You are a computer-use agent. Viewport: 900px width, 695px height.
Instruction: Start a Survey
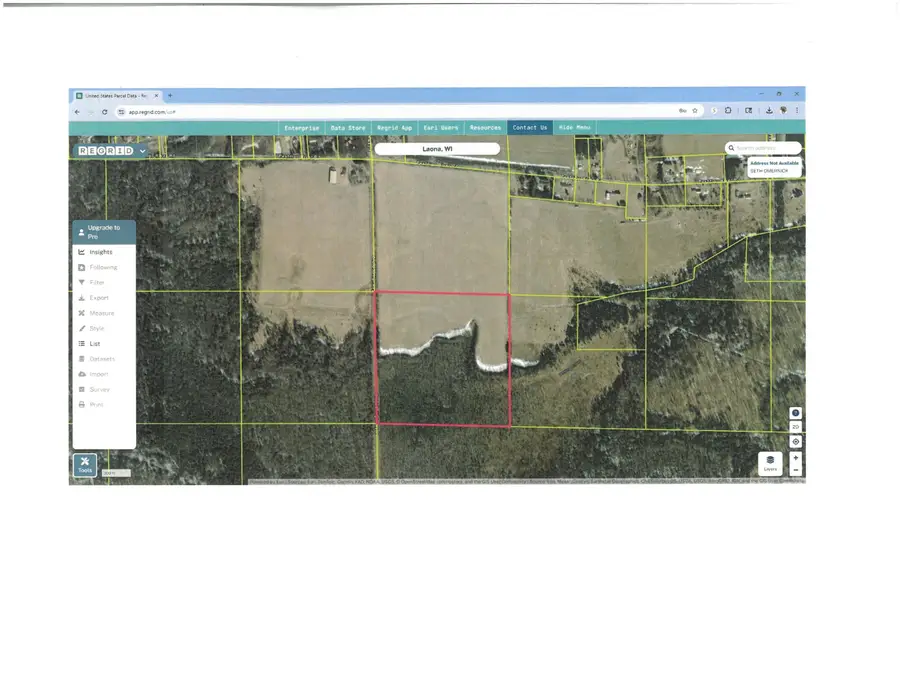pos(100,389)
